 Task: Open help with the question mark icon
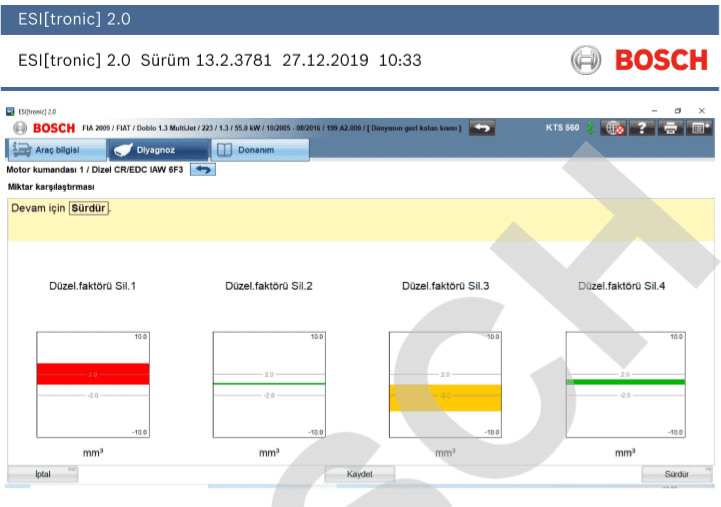pos(642,128)
